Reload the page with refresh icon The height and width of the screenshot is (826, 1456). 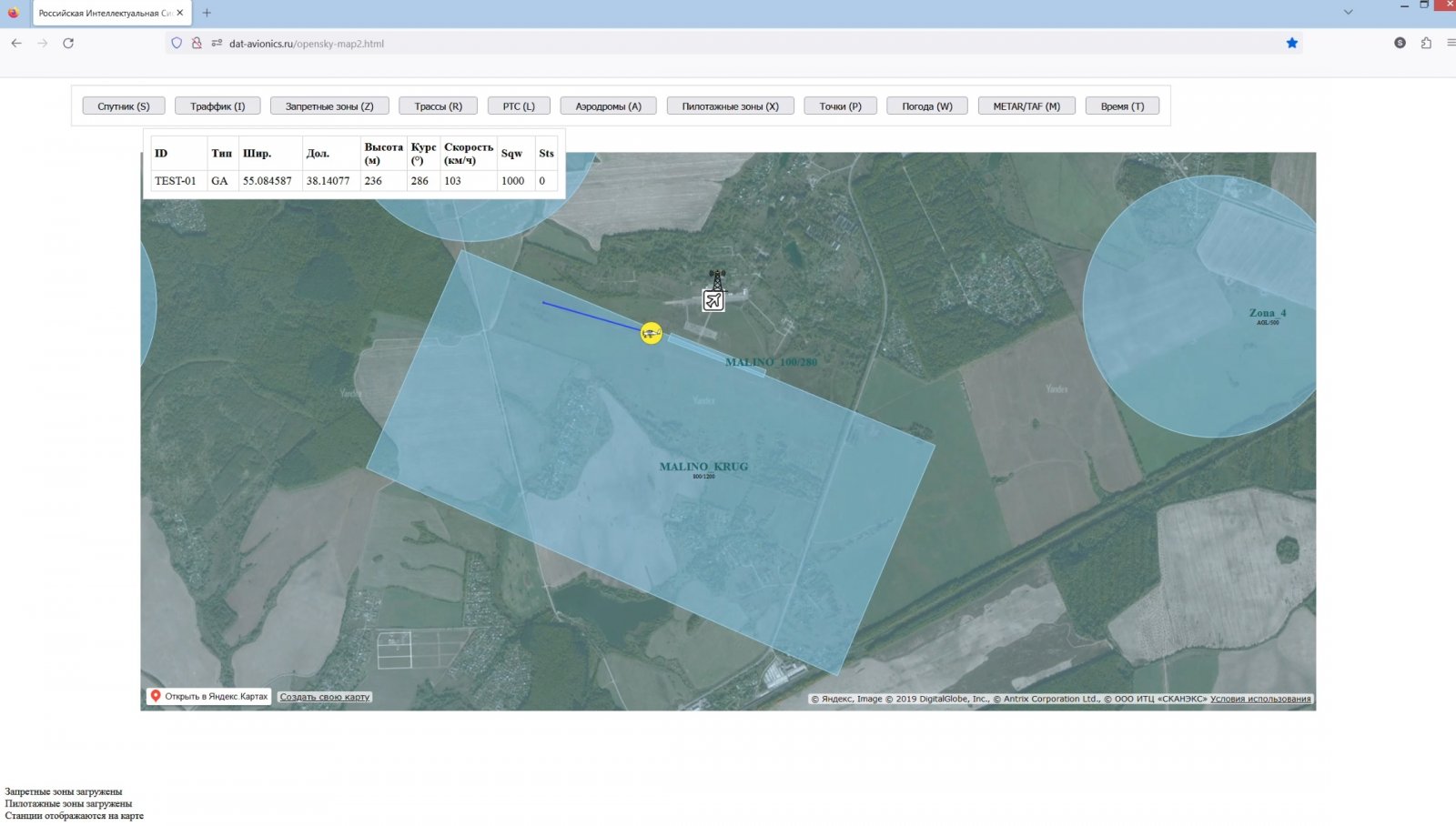point(68,43)
